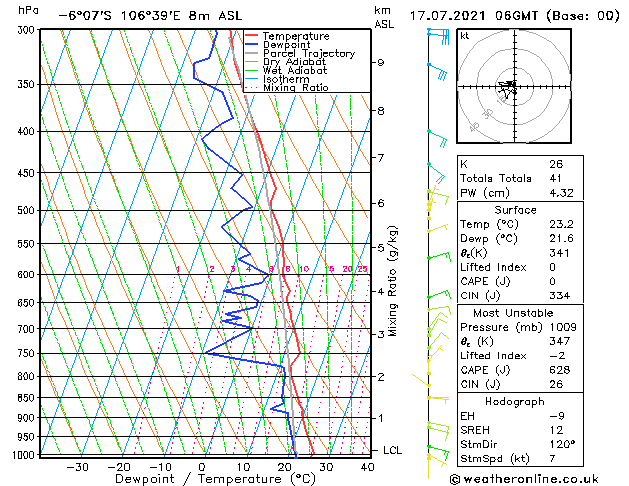Click the Surface section heading
The height and width of the screenshot is (486, 629).
[x=515, y=210]
